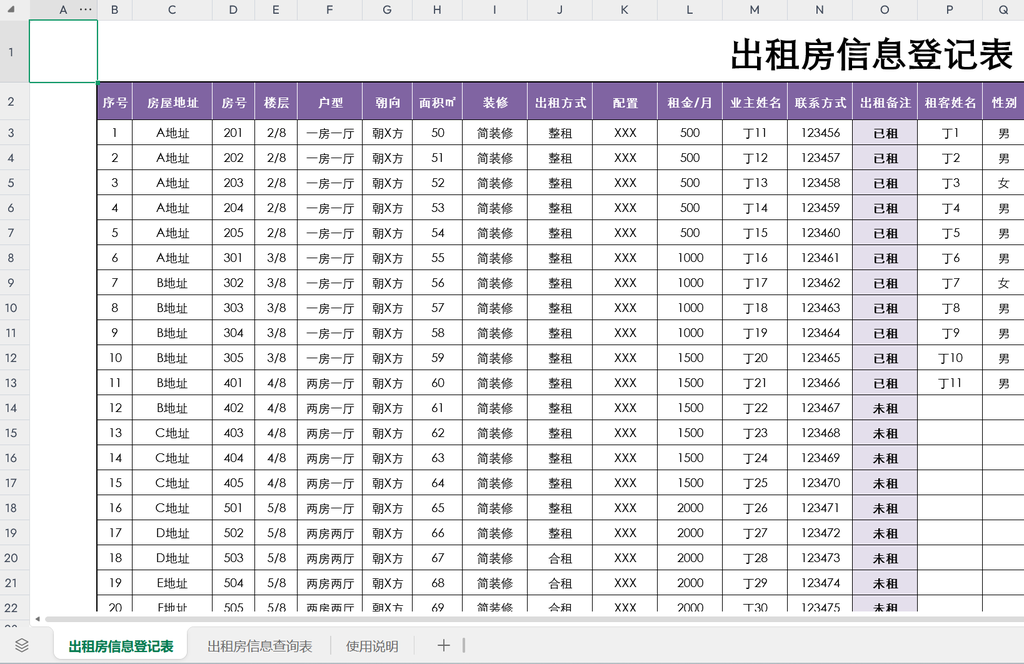Click room number cell 301
This screenshot has height=664, width=1024.
coord(234,258)
